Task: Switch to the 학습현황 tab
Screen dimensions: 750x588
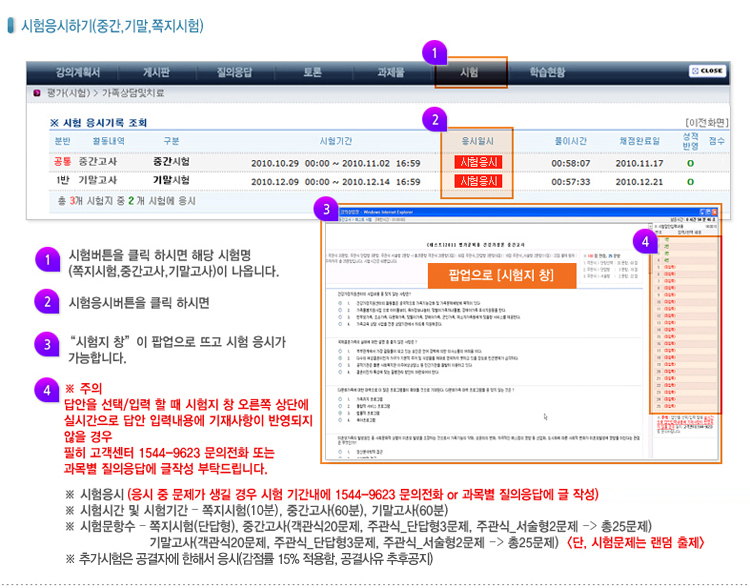Action: point(547,72)
